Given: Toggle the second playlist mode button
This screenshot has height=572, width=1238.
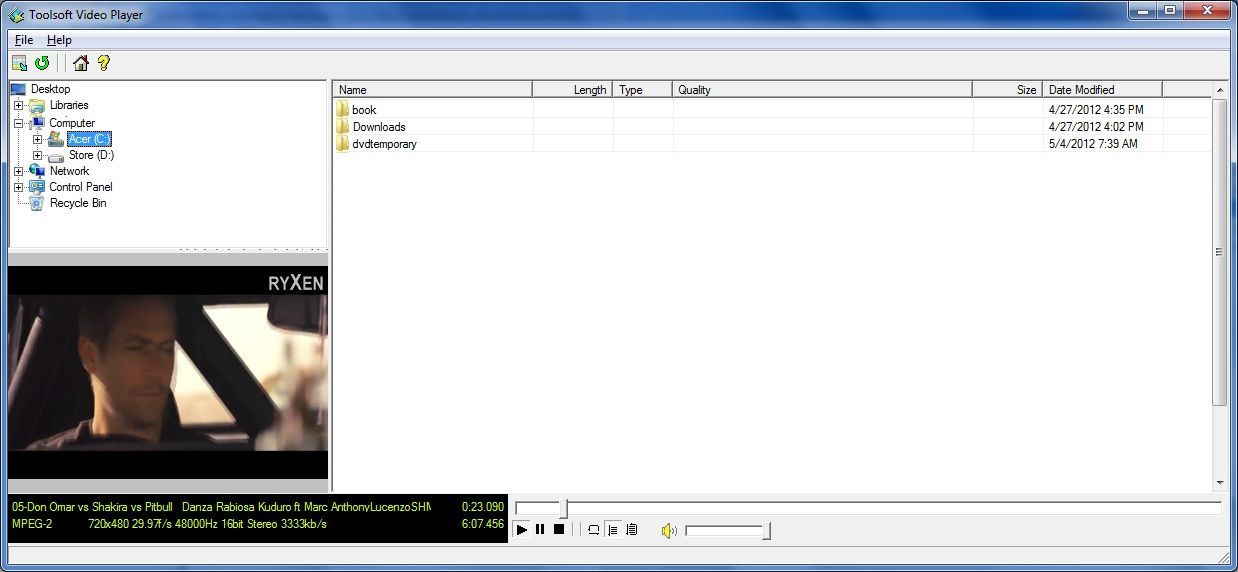Looking at the screenshot, I should click(x=631, y=530).
